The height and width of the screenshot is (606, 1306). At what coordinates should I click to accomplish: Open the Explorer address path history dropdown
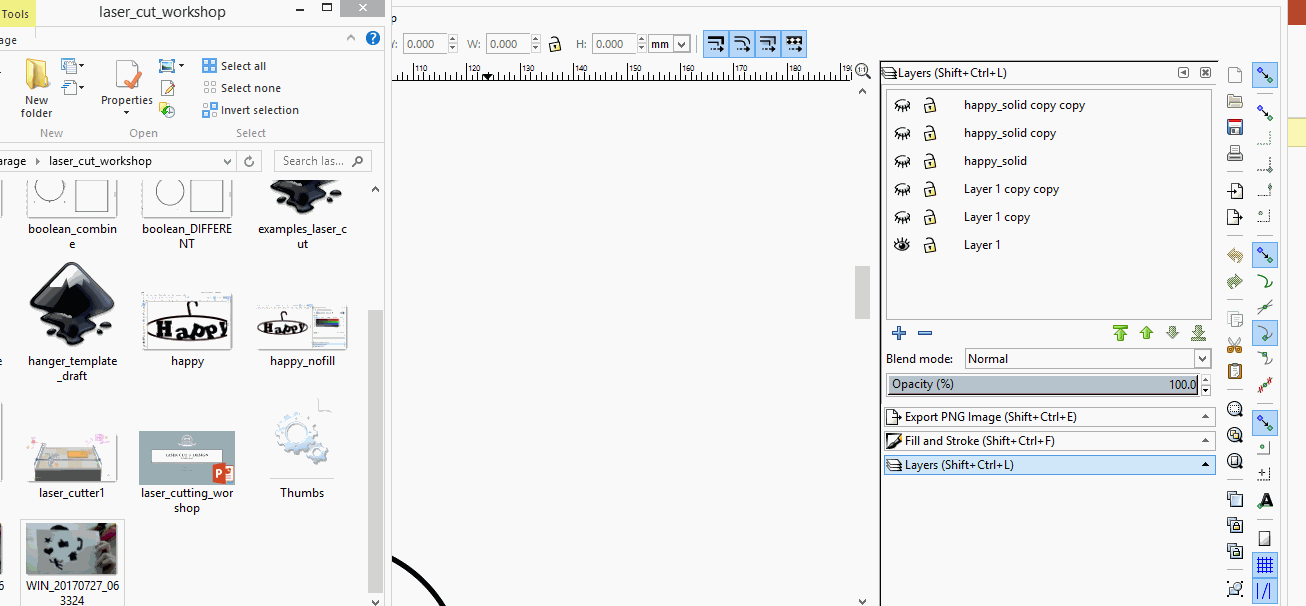point(227,161)
